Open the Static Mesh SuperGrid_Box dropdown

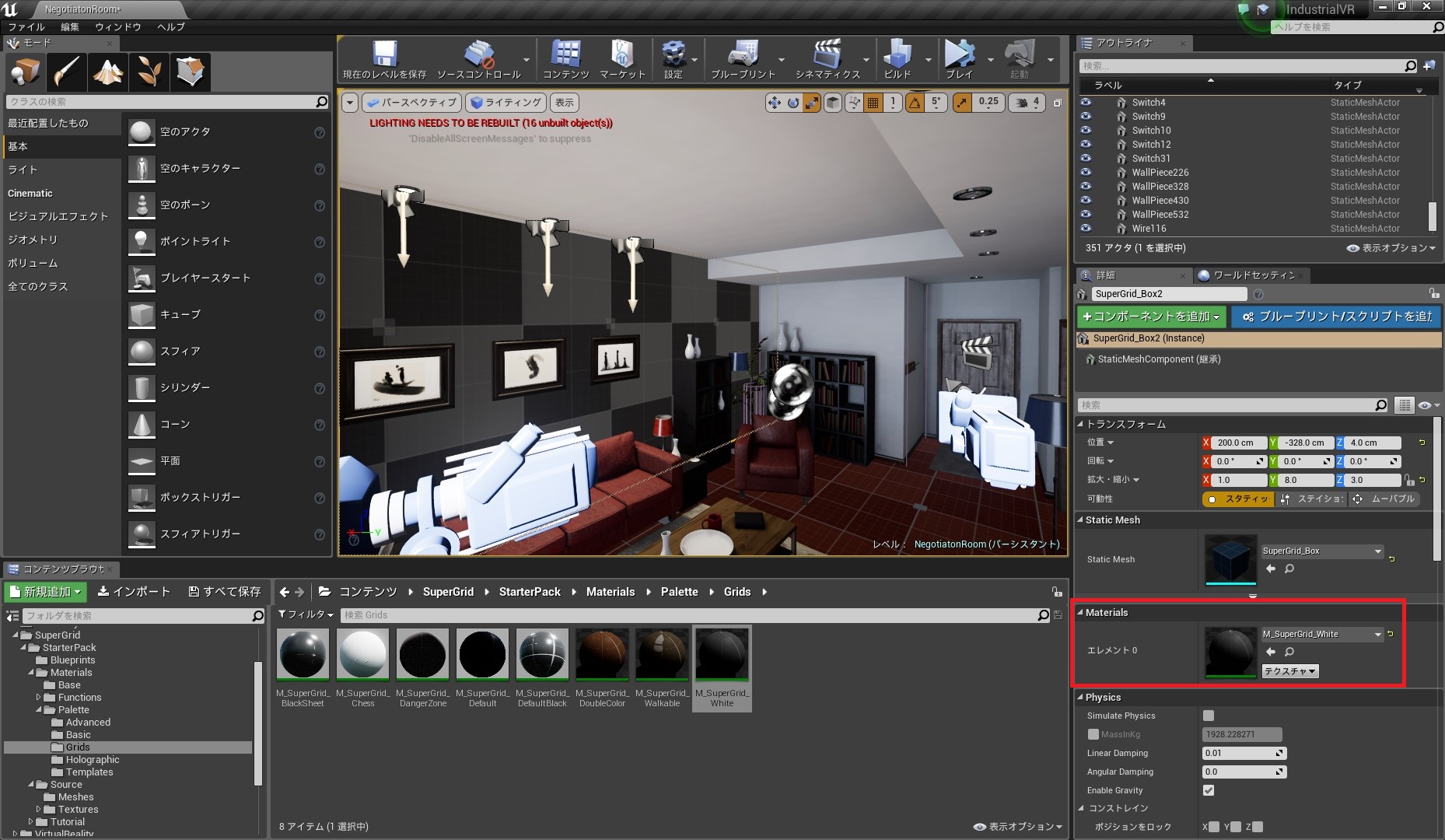coord(1322,551)
